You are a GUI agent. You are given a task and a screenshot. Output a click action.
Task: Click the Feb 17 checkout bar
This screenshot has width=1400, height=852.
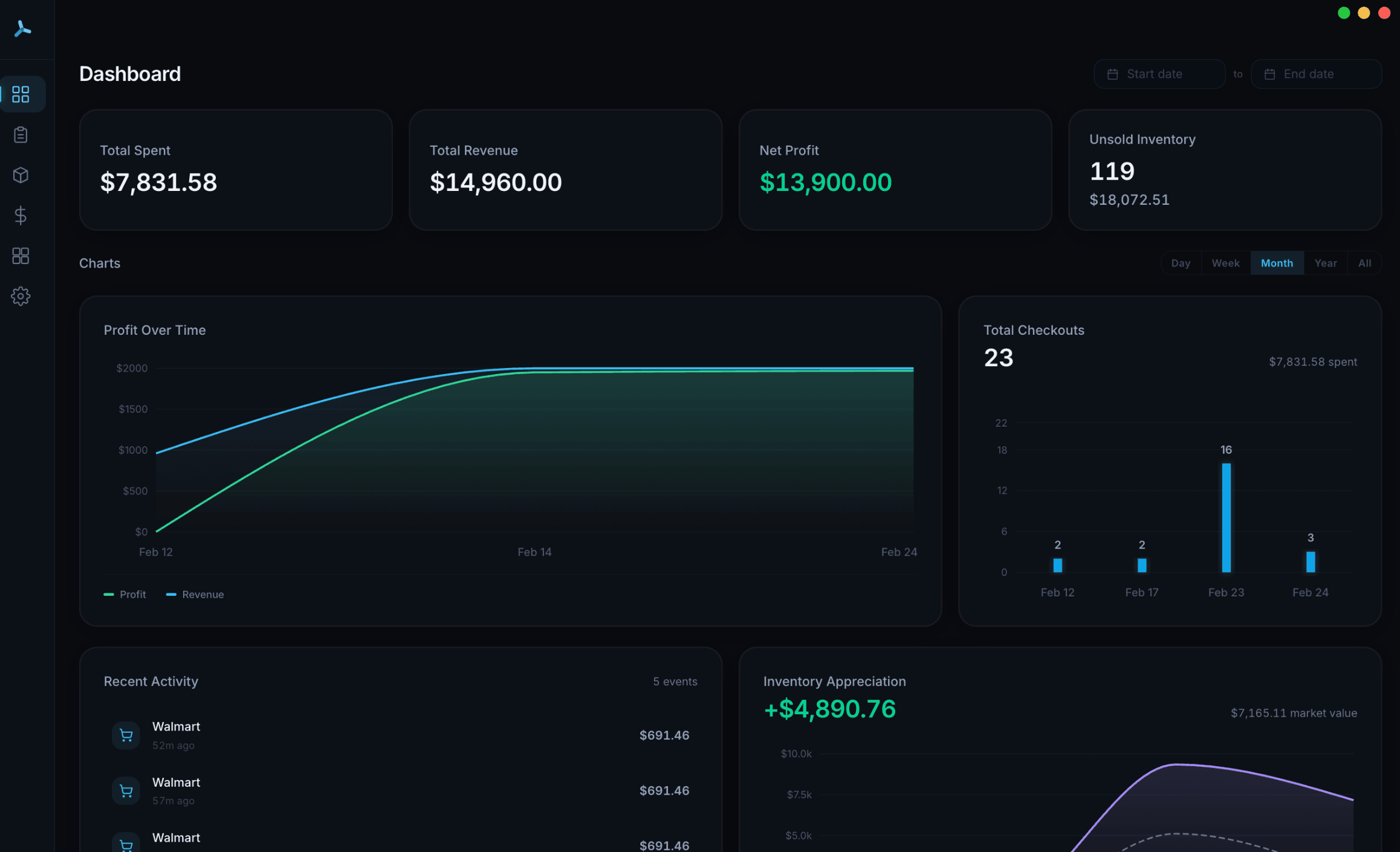point(1142,566)
